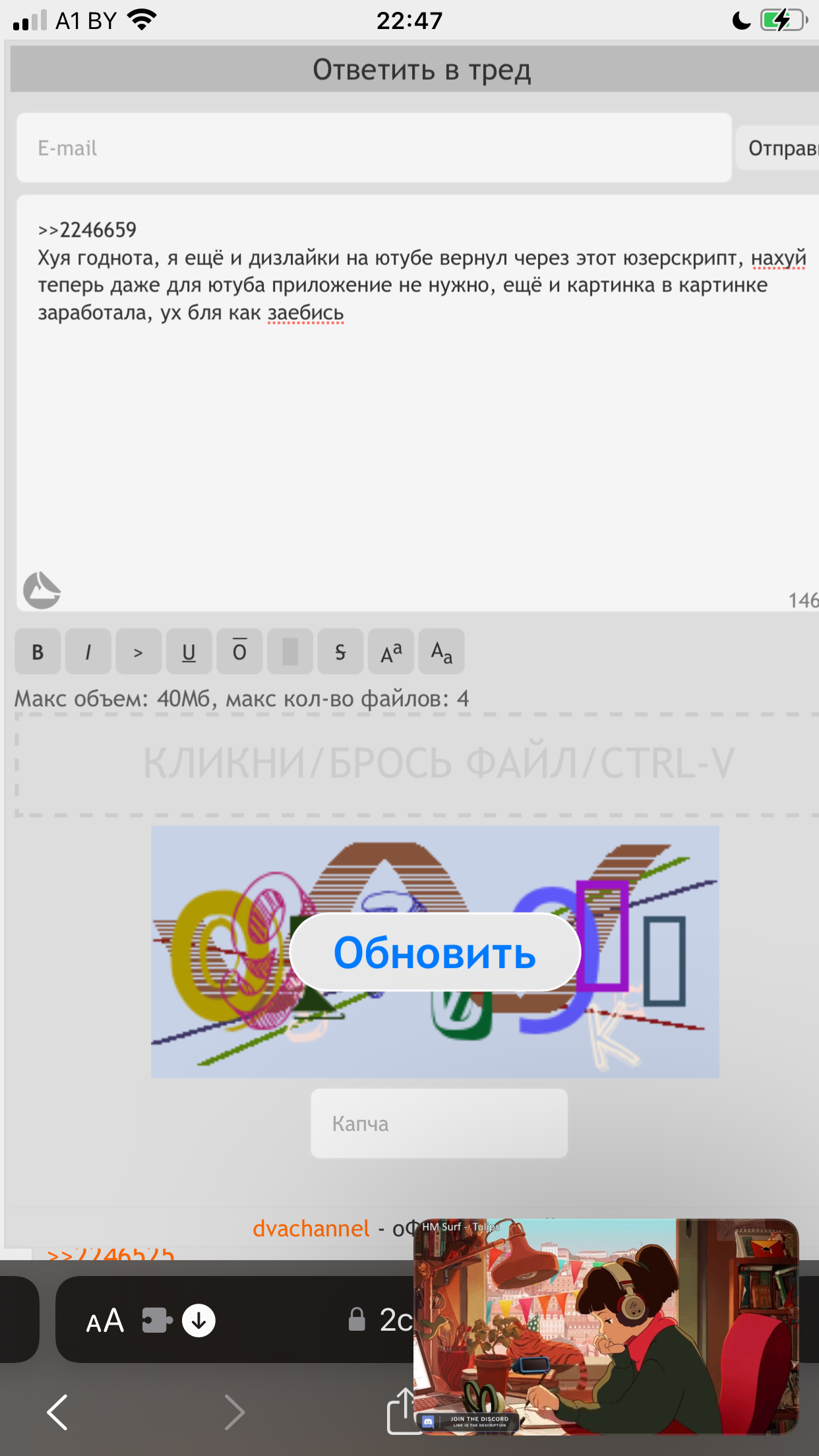Apply overline formatting with Ō button

239,652
